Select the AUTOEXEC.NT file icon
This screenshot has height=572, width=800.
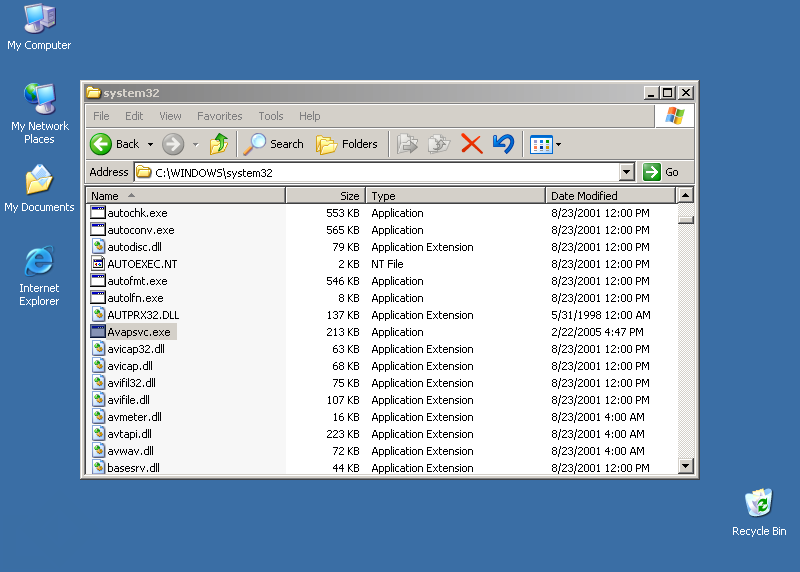click(98, 264)
